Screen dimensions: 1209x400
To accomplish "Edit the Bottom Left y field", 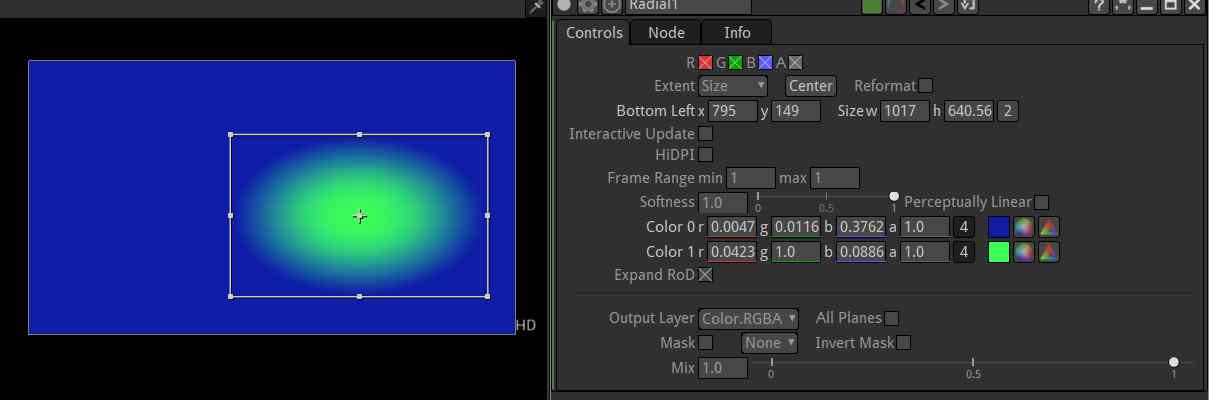I will [796, 111].
